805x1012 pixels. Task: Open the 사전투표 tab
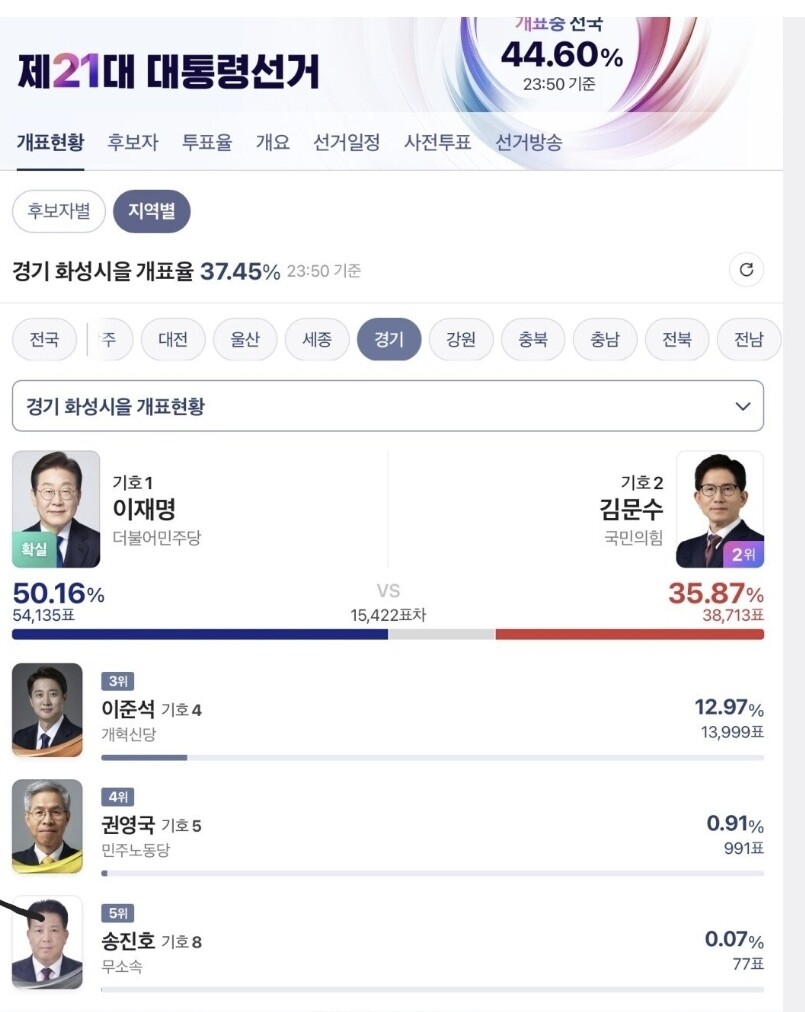[x=437, y=142]
